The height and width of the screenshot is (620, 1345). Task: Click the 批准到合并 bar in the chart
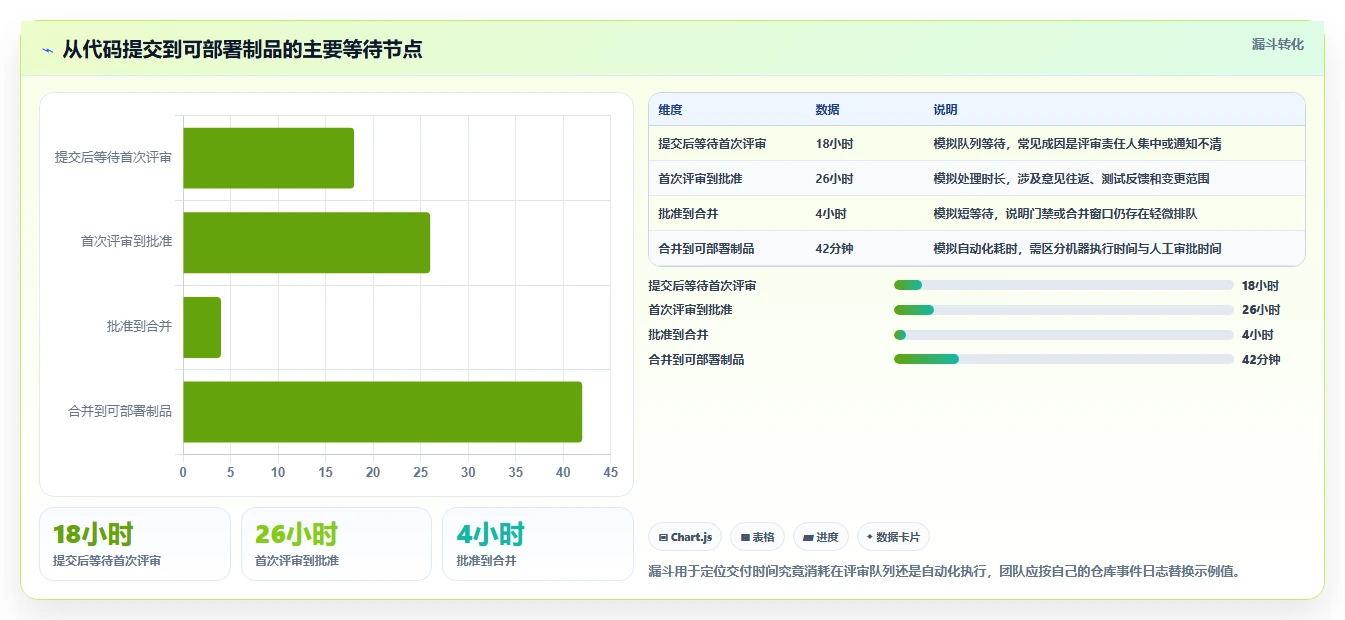pyautogui.click(x=202, y=327)
